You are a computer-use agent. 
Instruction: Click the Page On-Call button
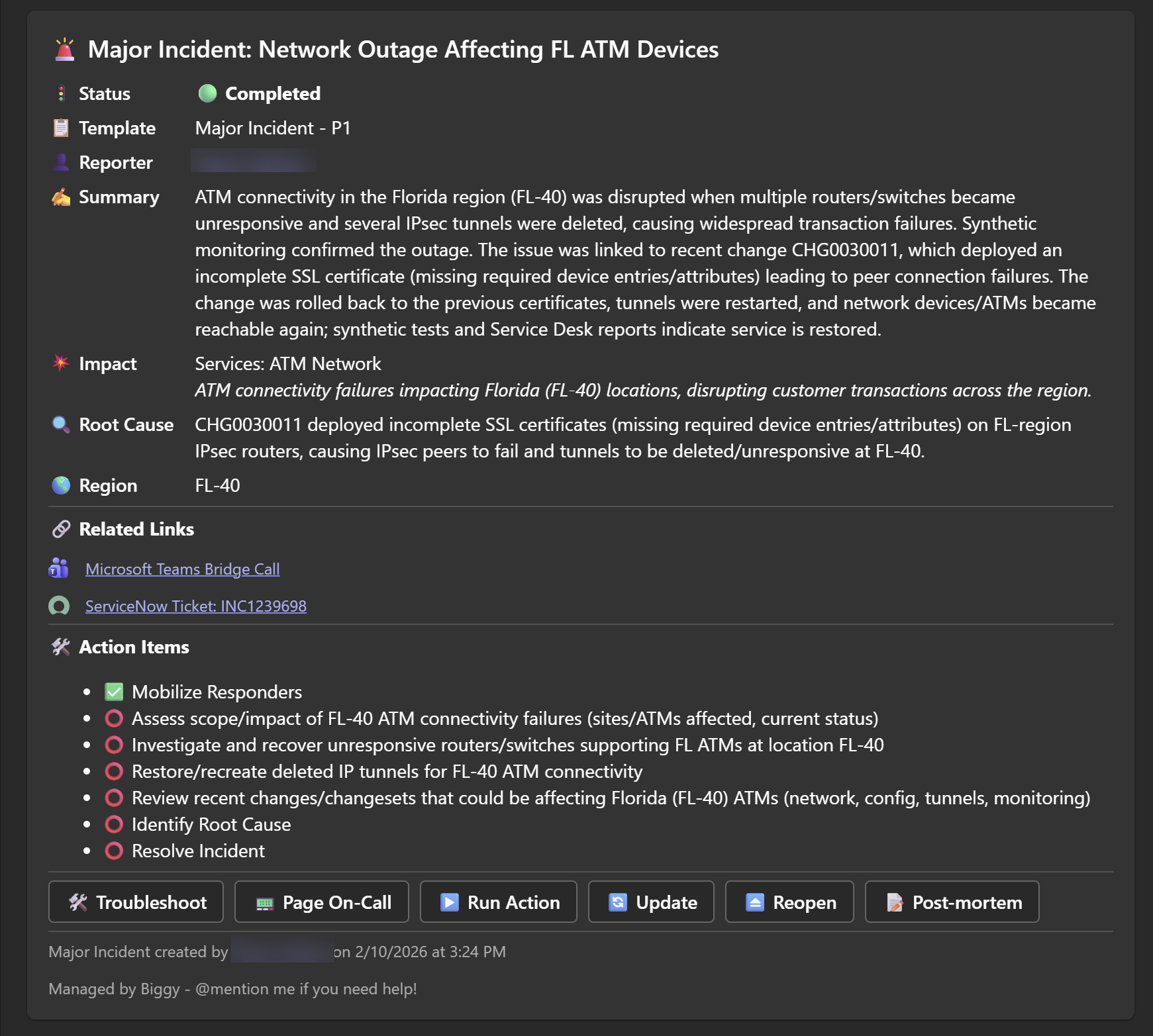322,902
